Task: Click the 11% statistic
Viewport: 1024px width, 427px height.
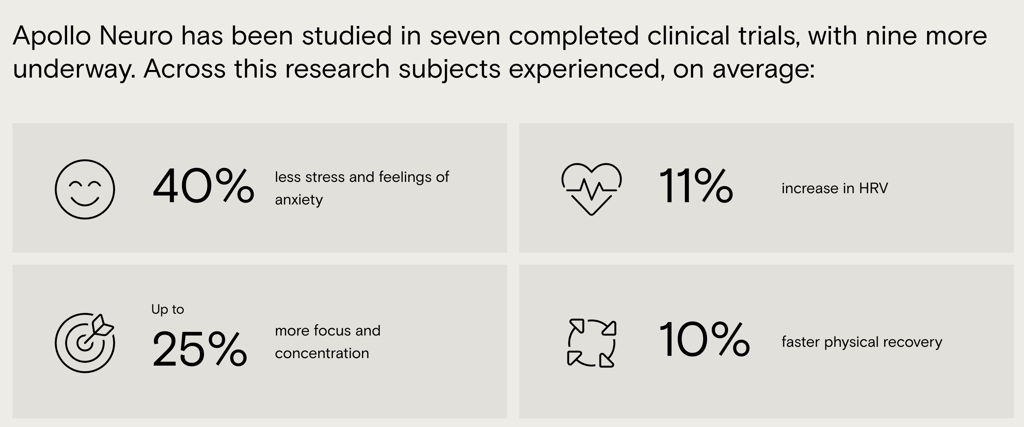Action: point(696,187)
